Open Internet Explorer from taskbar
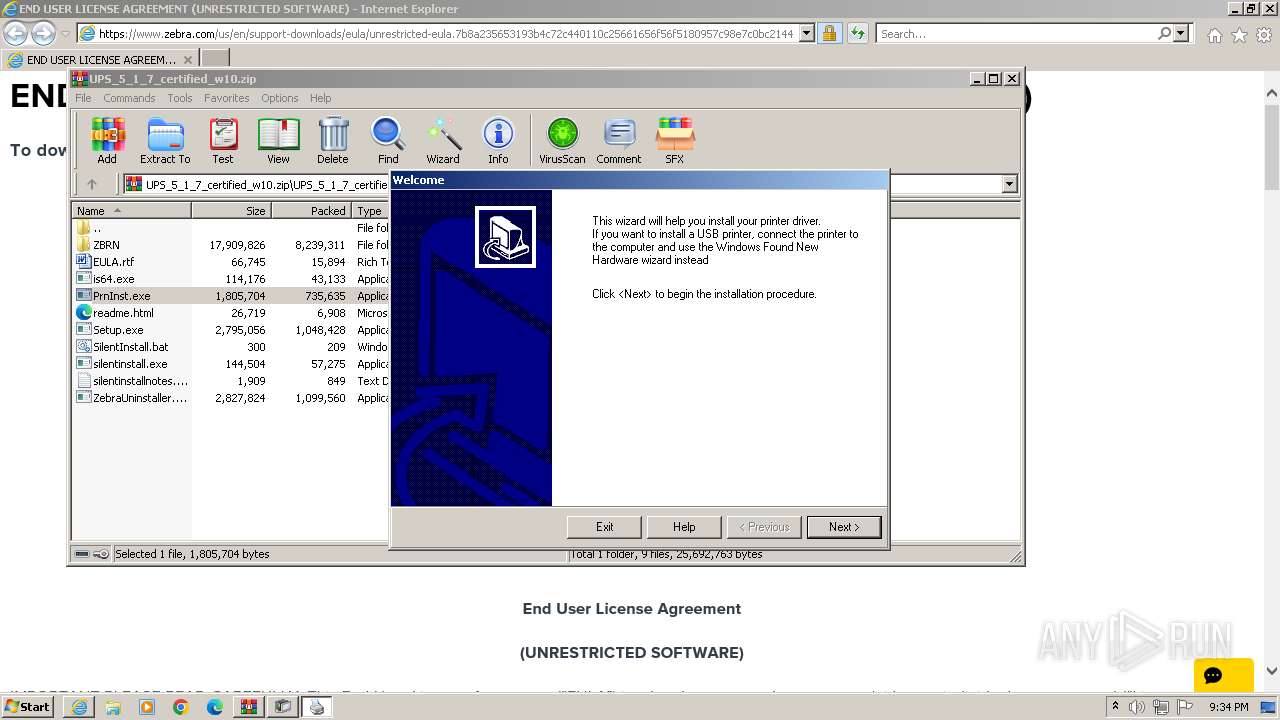Image resolution: width=1280 pixels, height=720 pixels. 79,707
